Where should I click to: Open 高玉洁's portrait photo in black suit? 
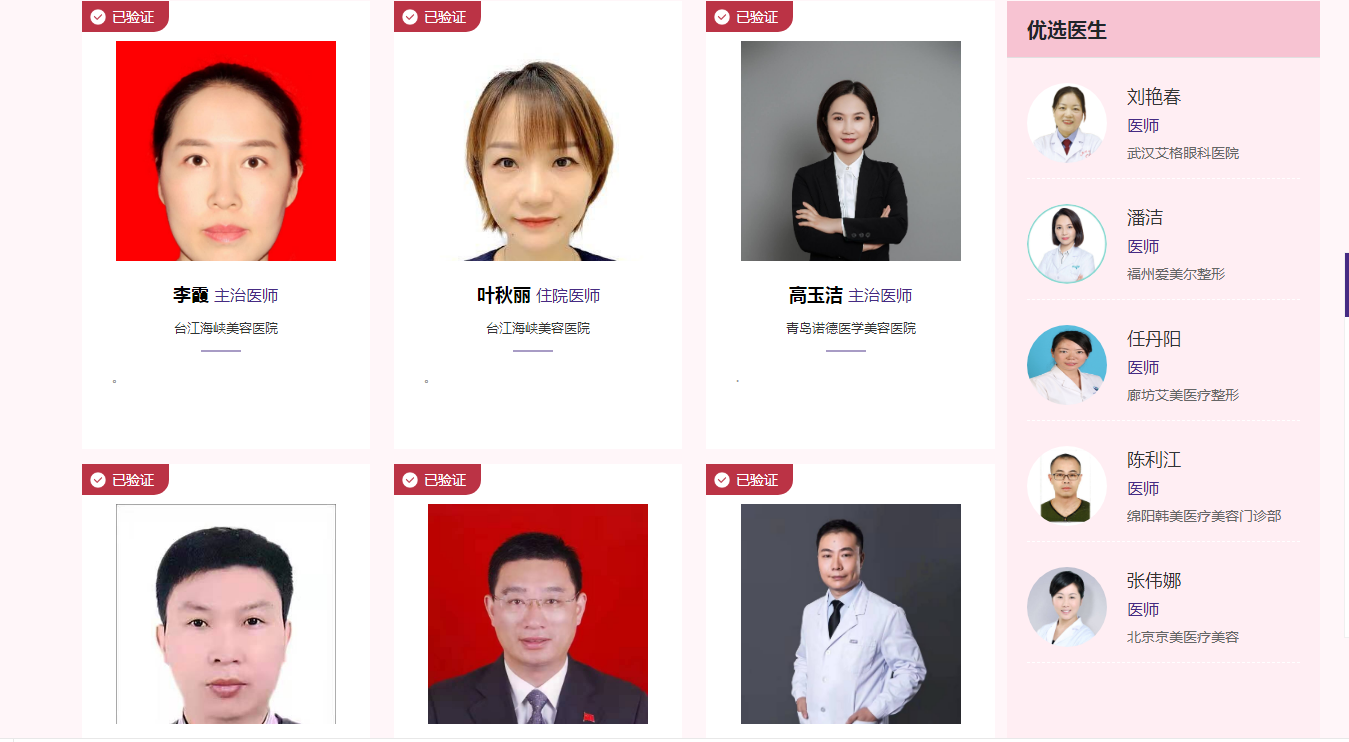(851, 151)
